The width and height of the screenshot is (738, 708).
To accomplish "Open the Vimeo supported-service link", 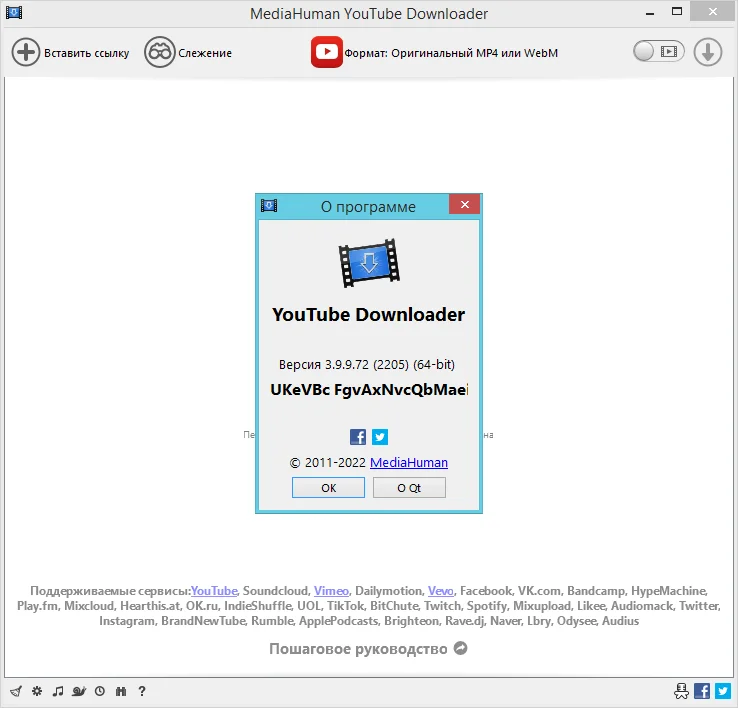I will [x=331, y=591].
